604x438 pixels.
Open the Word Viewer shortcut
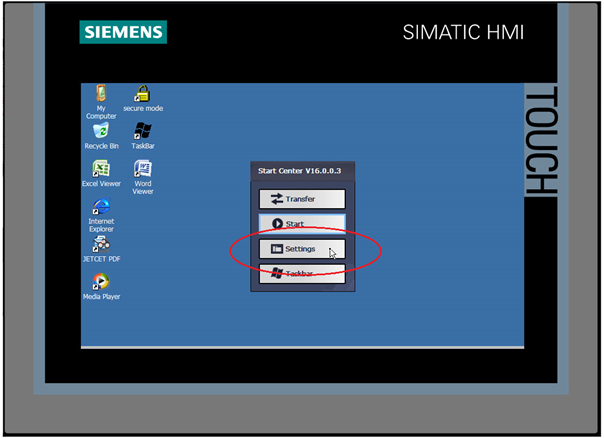click(x=143, y=178)
